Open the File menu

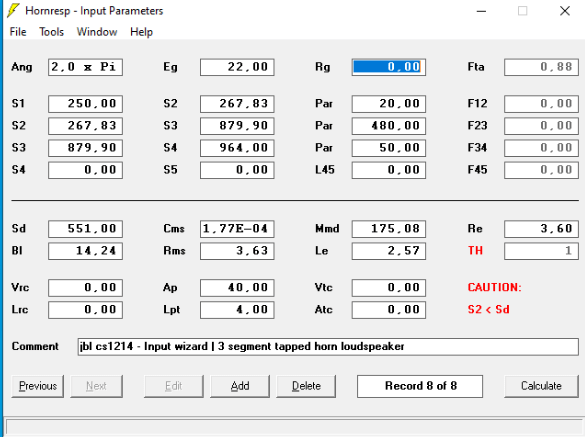click(x=18, y=32)
